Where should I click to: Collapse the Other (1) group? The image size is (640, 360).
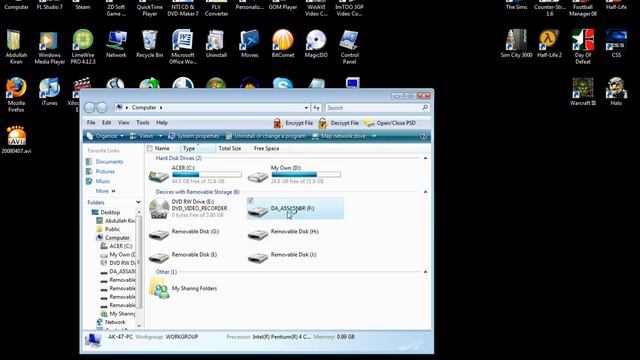pos(425,272)
